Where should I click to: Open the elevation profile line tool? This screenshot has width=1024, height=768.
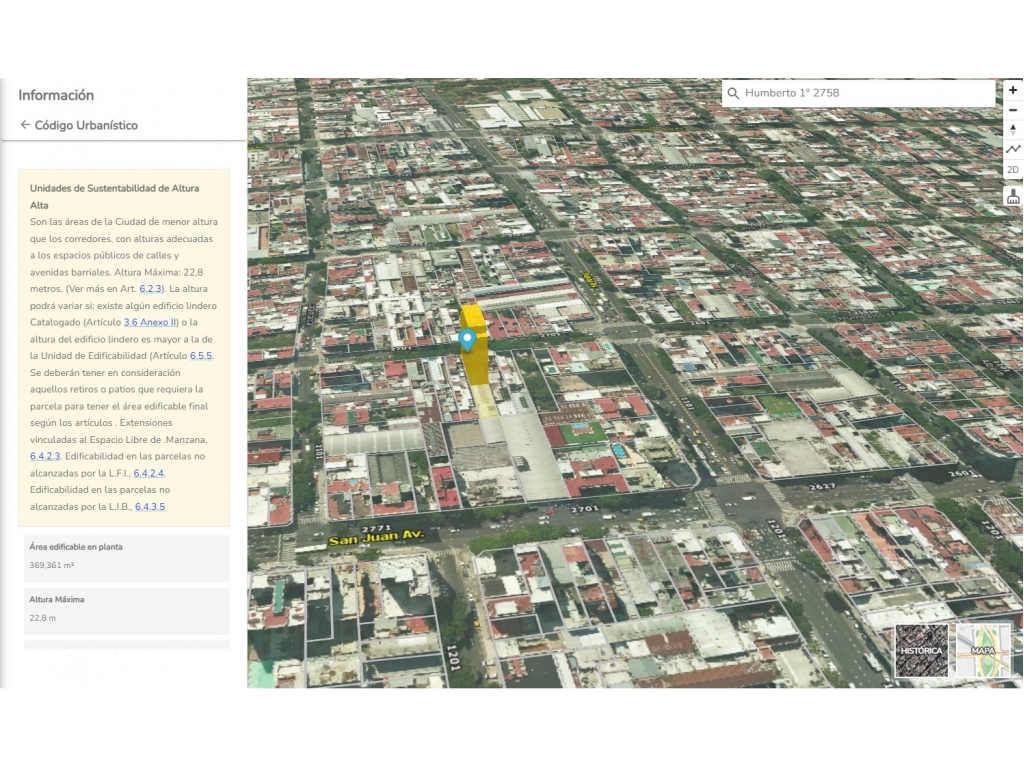[1013, 149]
